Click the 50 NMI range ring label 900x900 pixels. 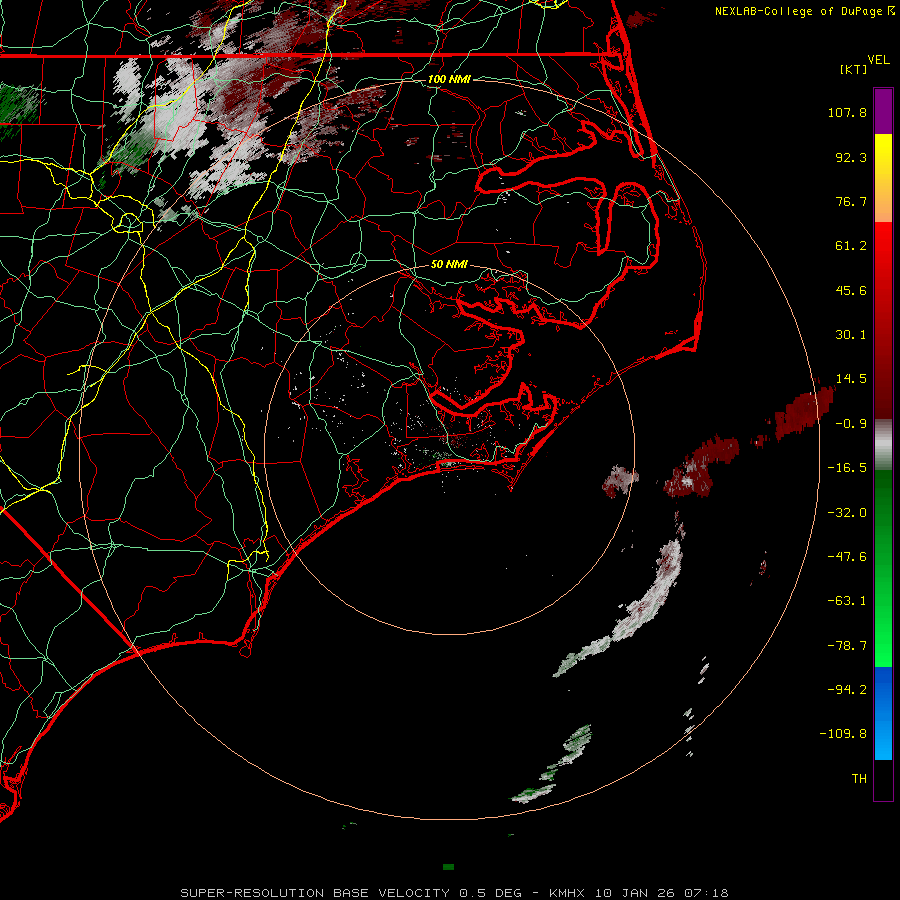pos(449,264)
